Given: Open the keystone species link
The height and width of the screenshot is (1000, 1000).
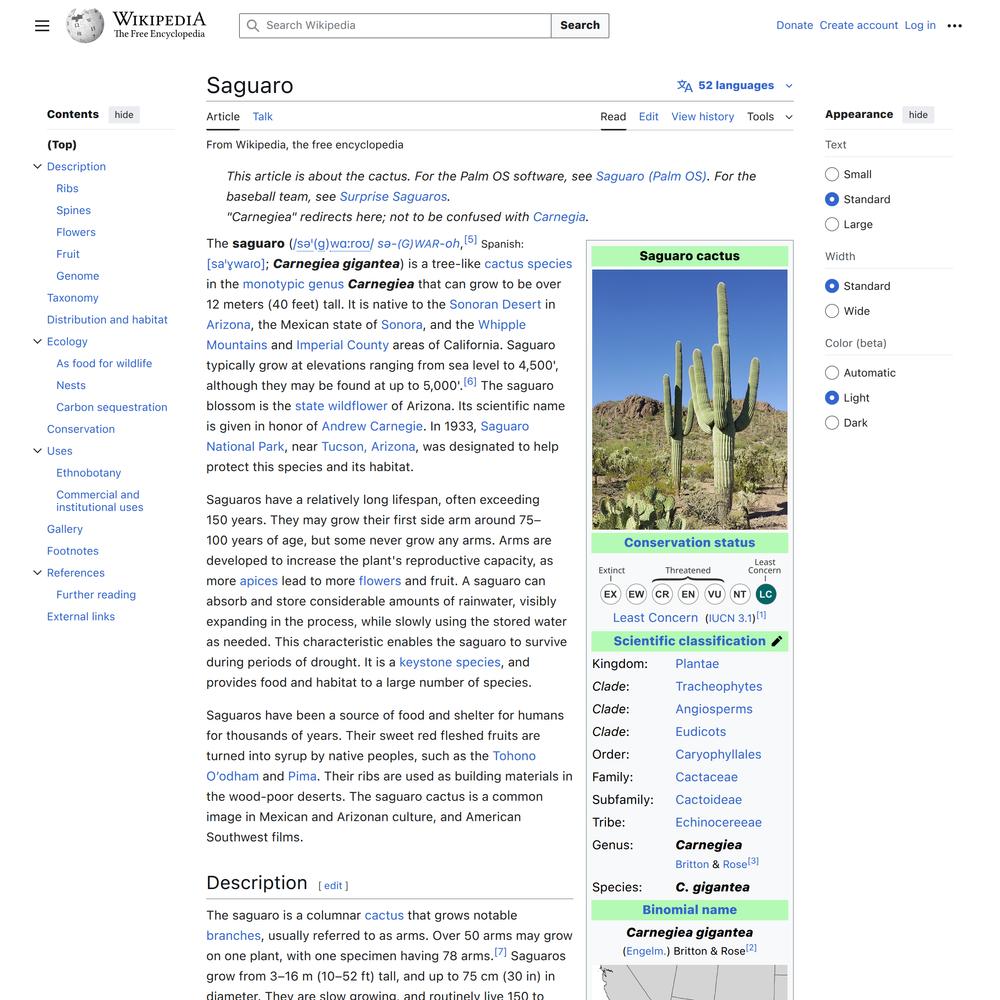Looking at the screenshot, I should (x=450, y=662).
